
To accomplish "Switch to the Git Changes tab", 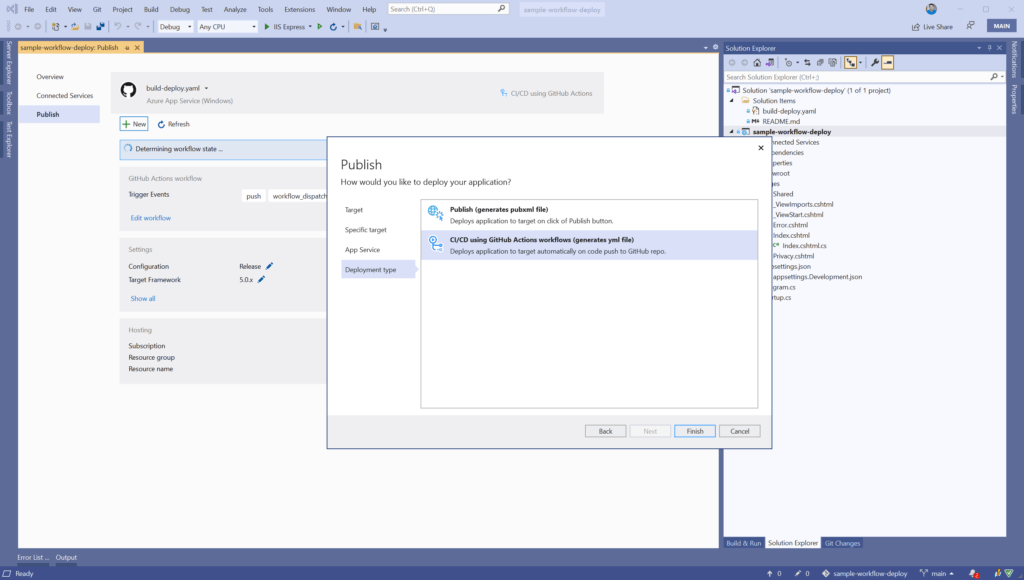I will pos(841,543).
